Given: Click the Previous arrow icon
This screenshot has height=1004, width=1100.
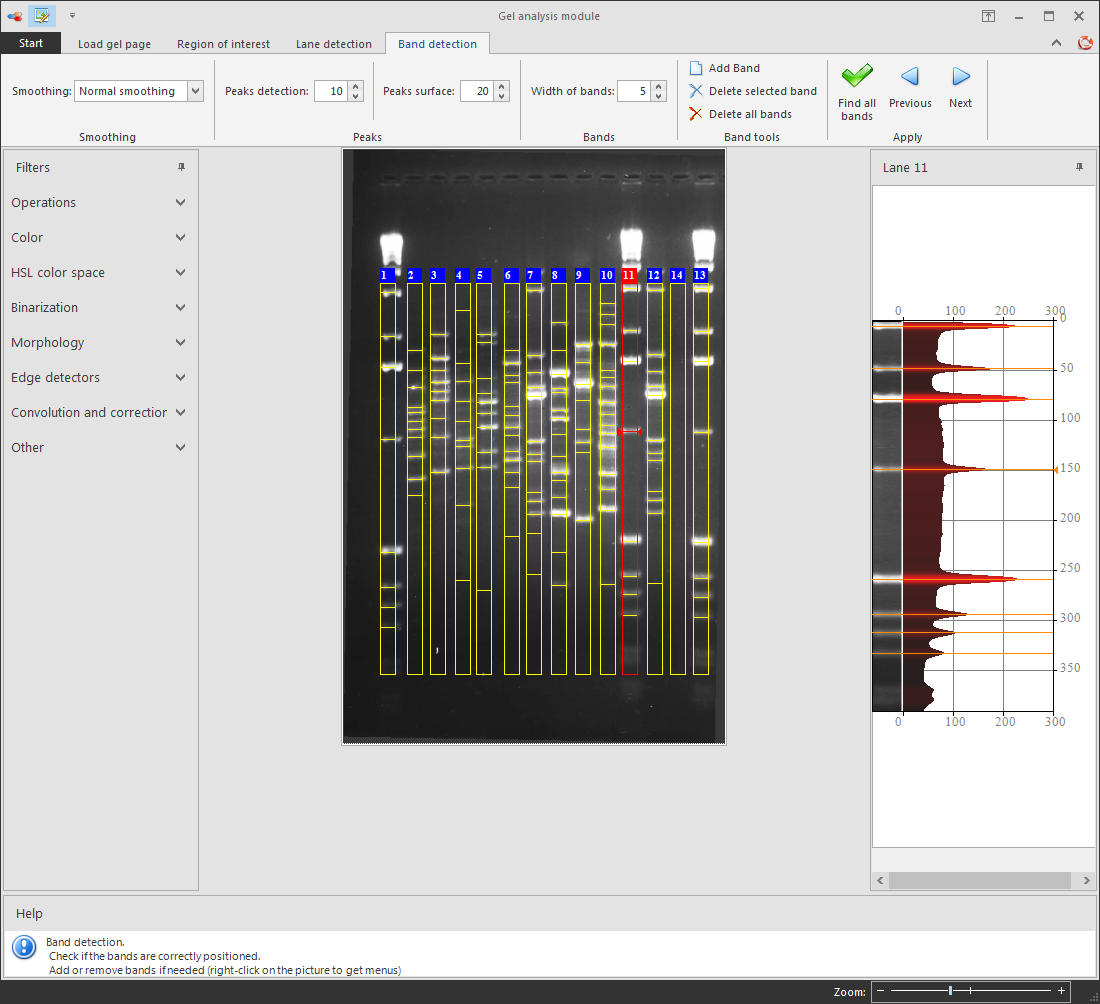Looking at the screenshot, I should point(910,75).
